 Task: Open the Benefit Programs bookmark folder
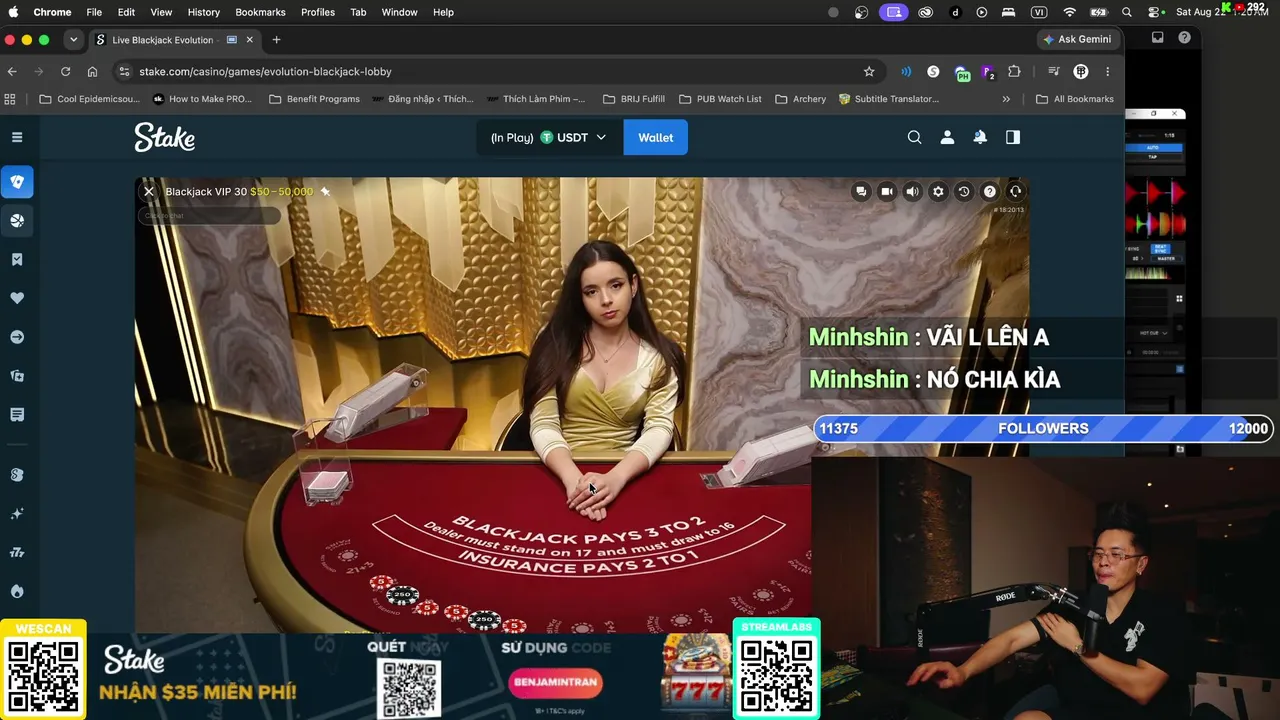click(314, 99)
